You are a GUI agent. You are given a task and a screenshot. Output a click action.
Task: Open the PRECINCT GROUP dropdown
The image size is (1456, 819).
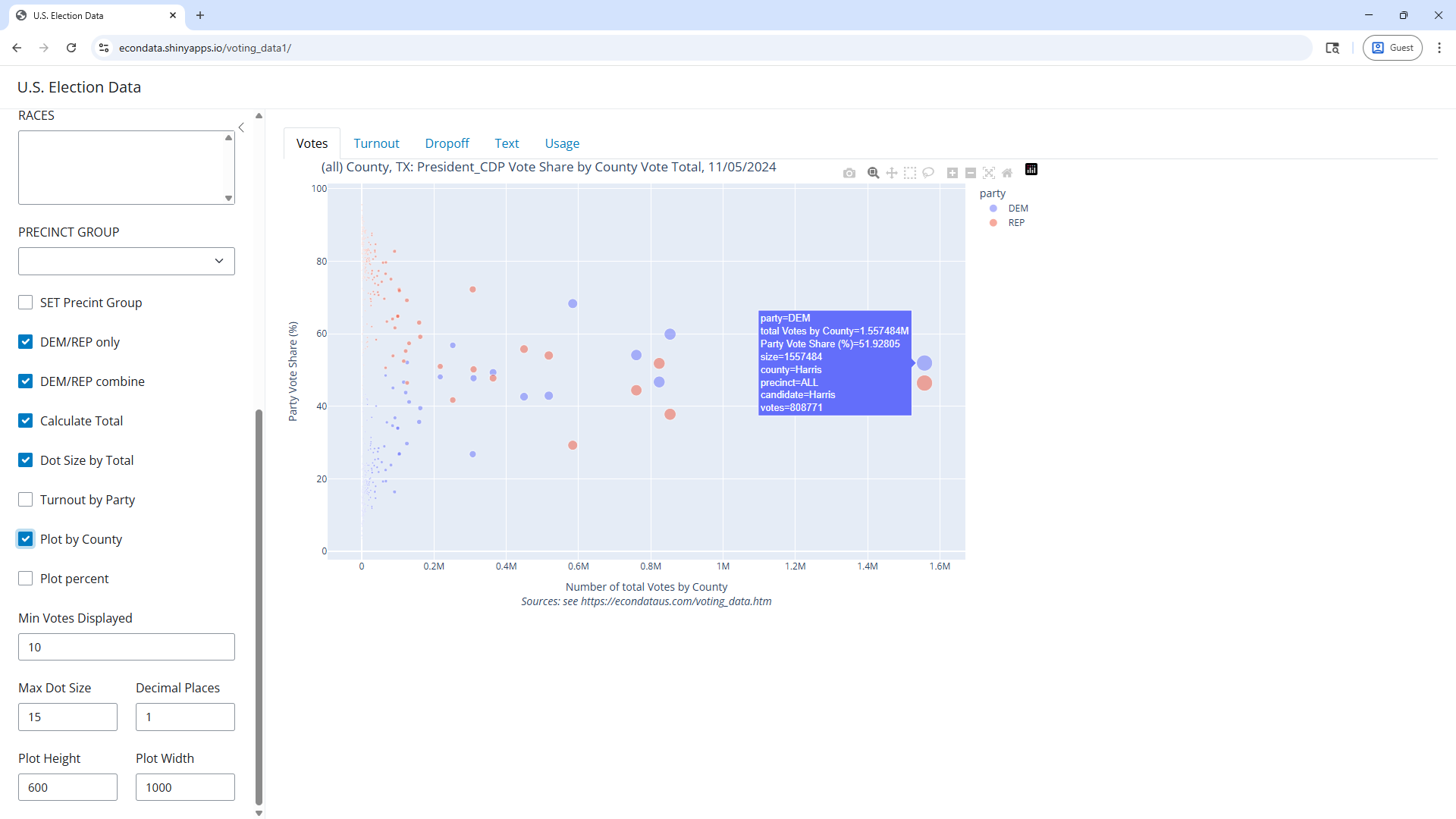[x=127, y=261]
